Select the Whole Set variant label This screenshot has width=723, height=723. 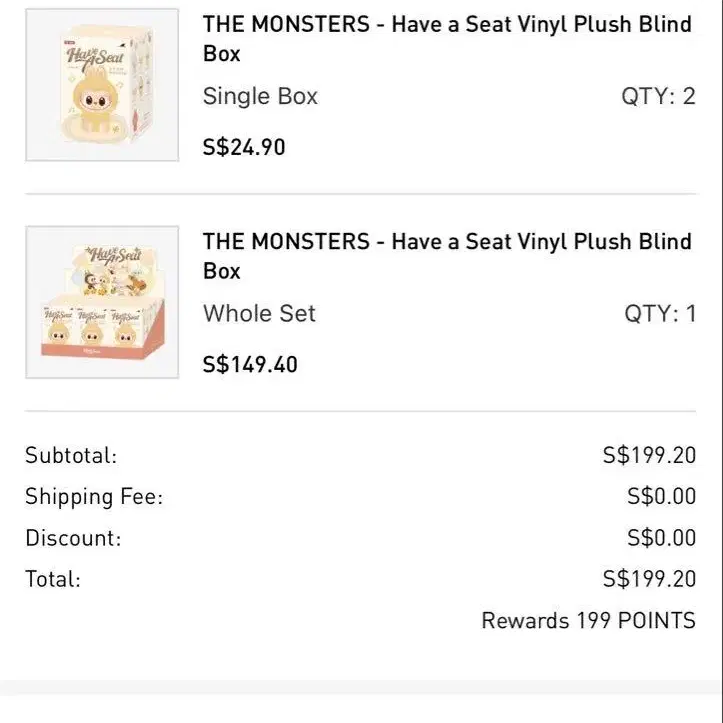click(x=259, y=313)
